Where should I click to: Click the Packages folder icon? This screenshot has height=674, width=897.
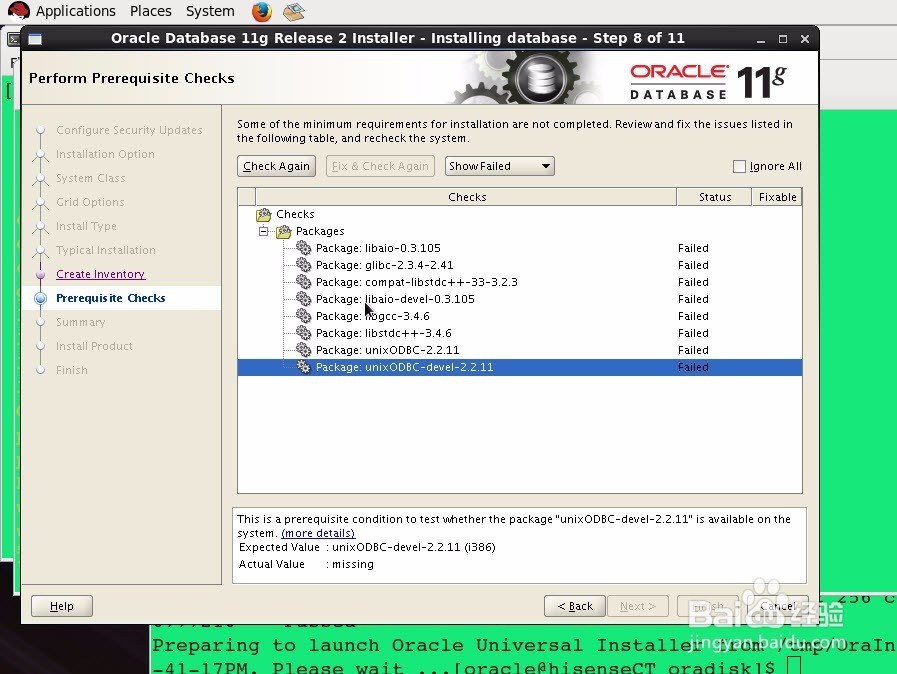pos(284,232)
